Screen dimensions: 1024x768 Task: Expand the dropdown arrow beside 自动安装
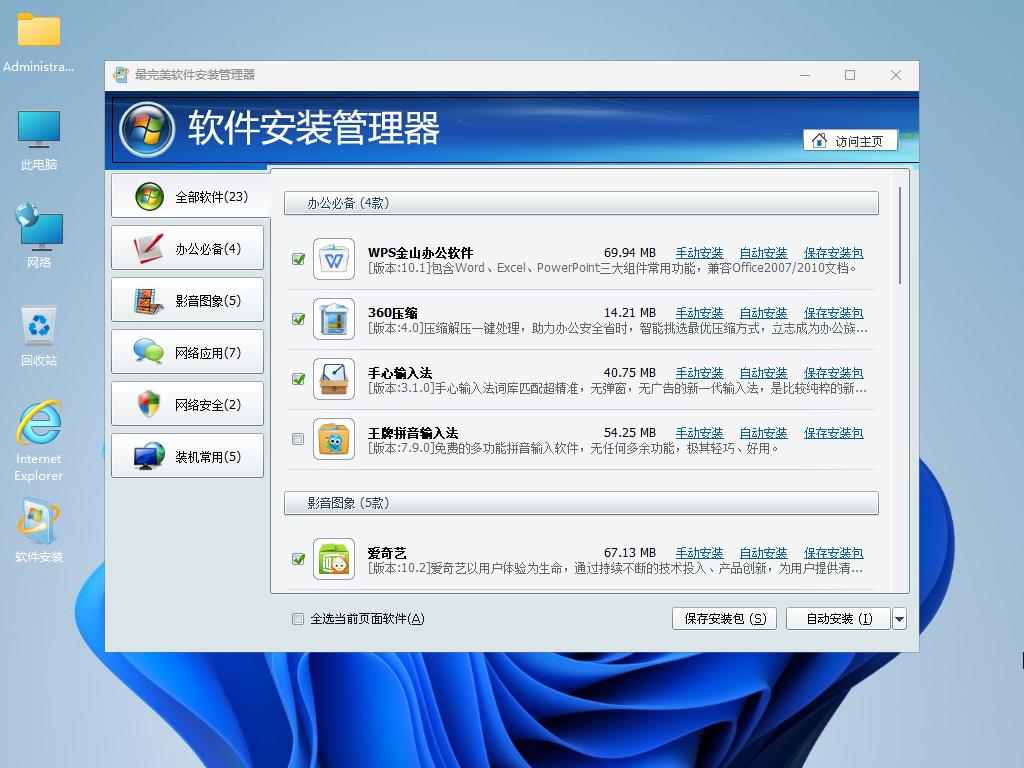[899, 619]
